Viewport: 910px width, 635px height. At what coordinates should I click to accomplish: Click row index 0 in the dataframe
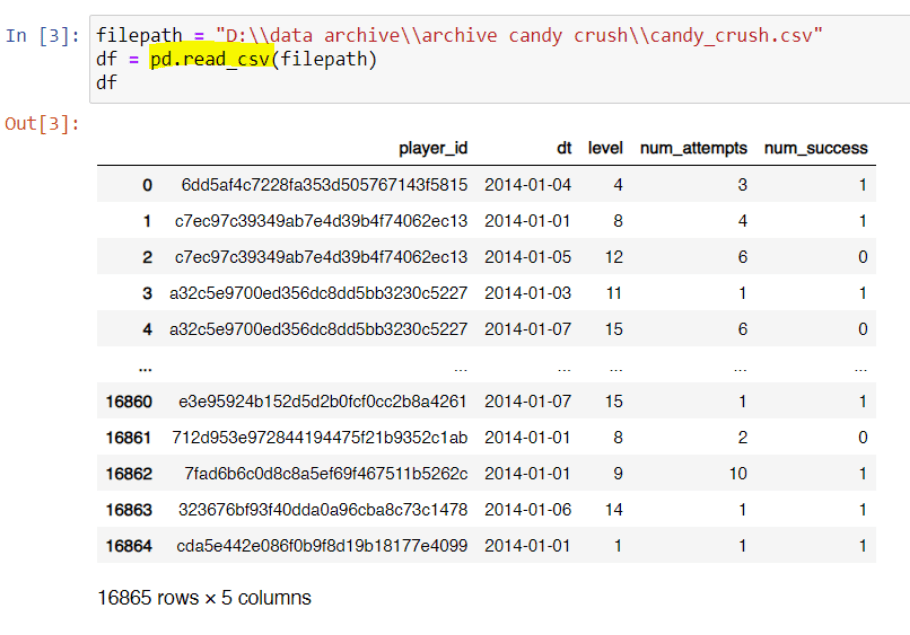pyautogui.click(x=147, y=185)
